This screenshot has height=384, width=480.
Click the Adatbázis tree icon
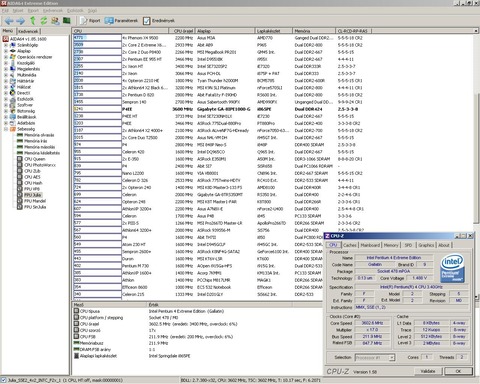tap(13, 123)
